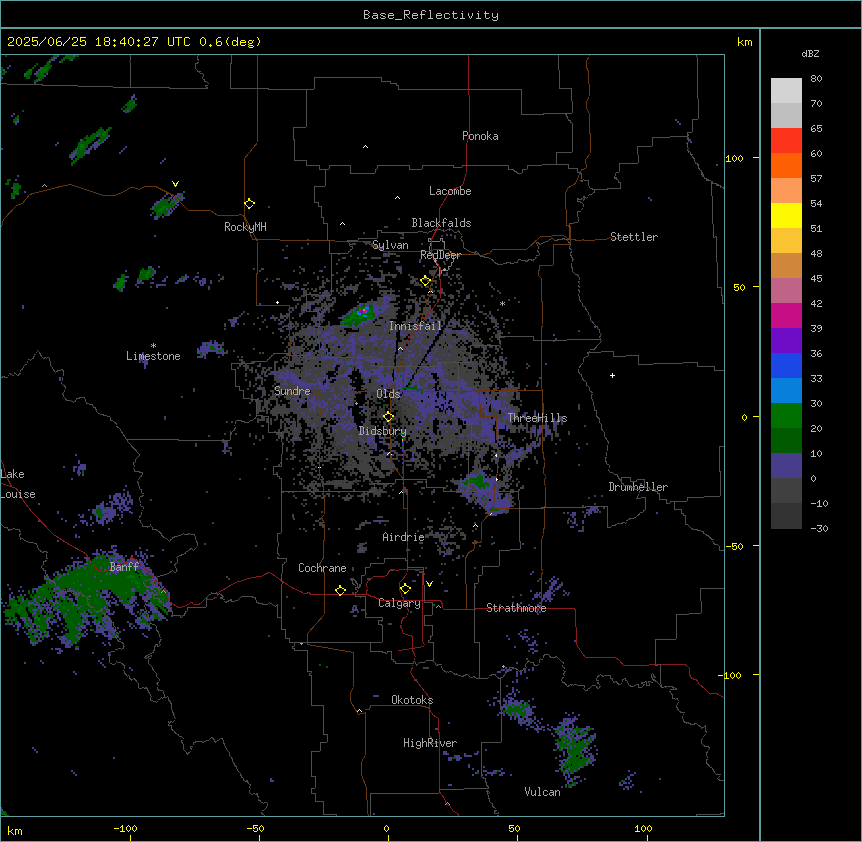Click the -30 value on dBZ legend

(819, 528)
